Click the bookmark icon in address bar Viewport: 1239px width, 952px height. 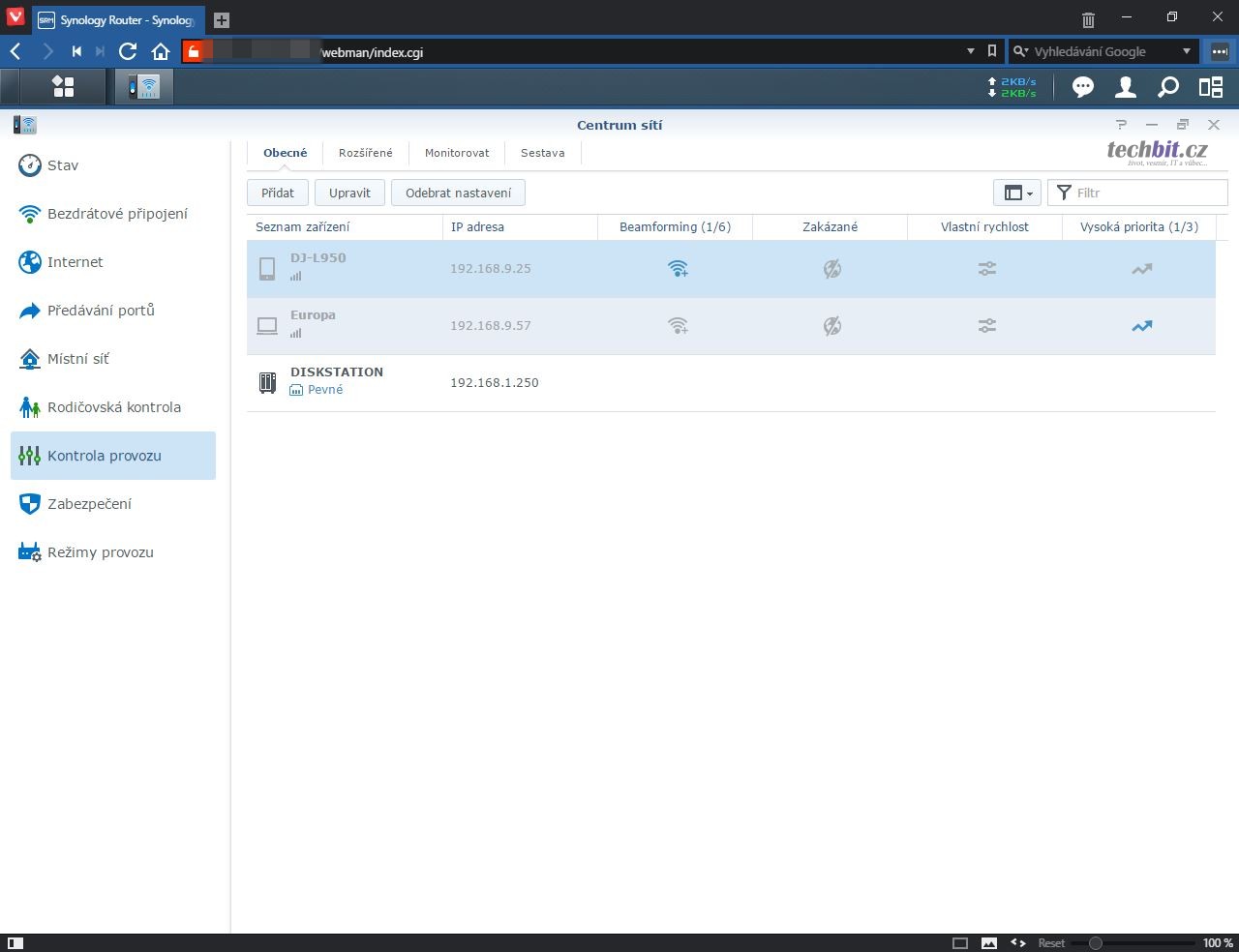pos(992,51)
